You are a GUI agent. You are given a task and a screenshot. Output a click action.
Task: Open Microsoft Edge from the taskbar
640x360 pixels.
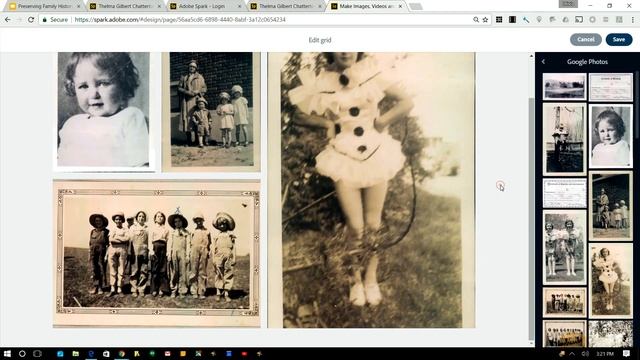[91, 353]
